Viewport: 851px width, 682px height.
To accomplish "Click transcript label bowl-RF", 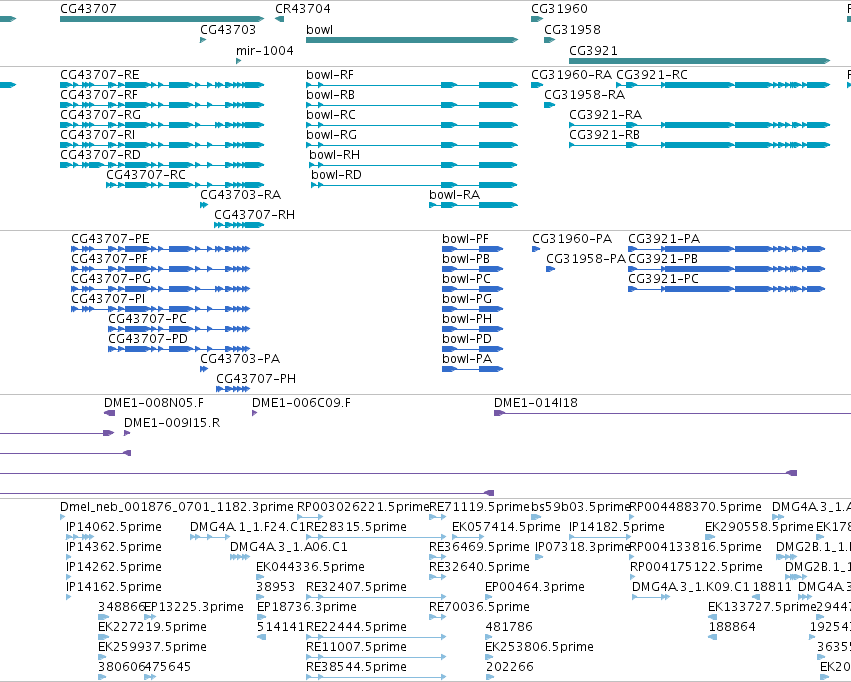I will (x=330, y=75).
